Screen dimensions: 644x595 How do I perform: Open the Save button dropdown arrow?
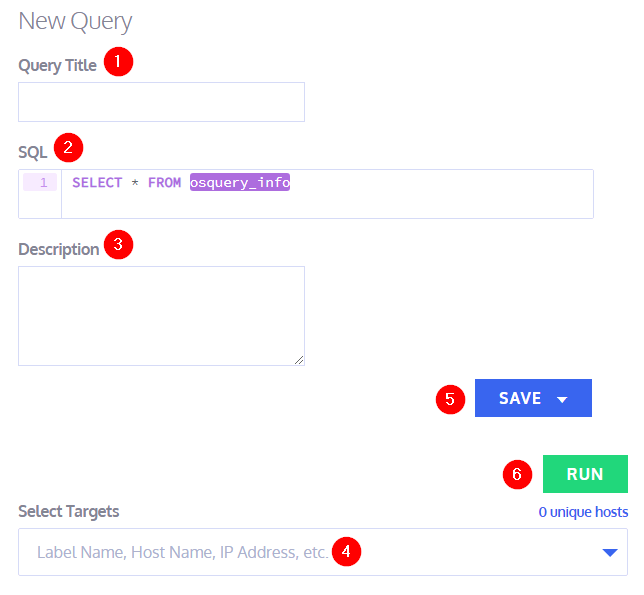point(562,399)
